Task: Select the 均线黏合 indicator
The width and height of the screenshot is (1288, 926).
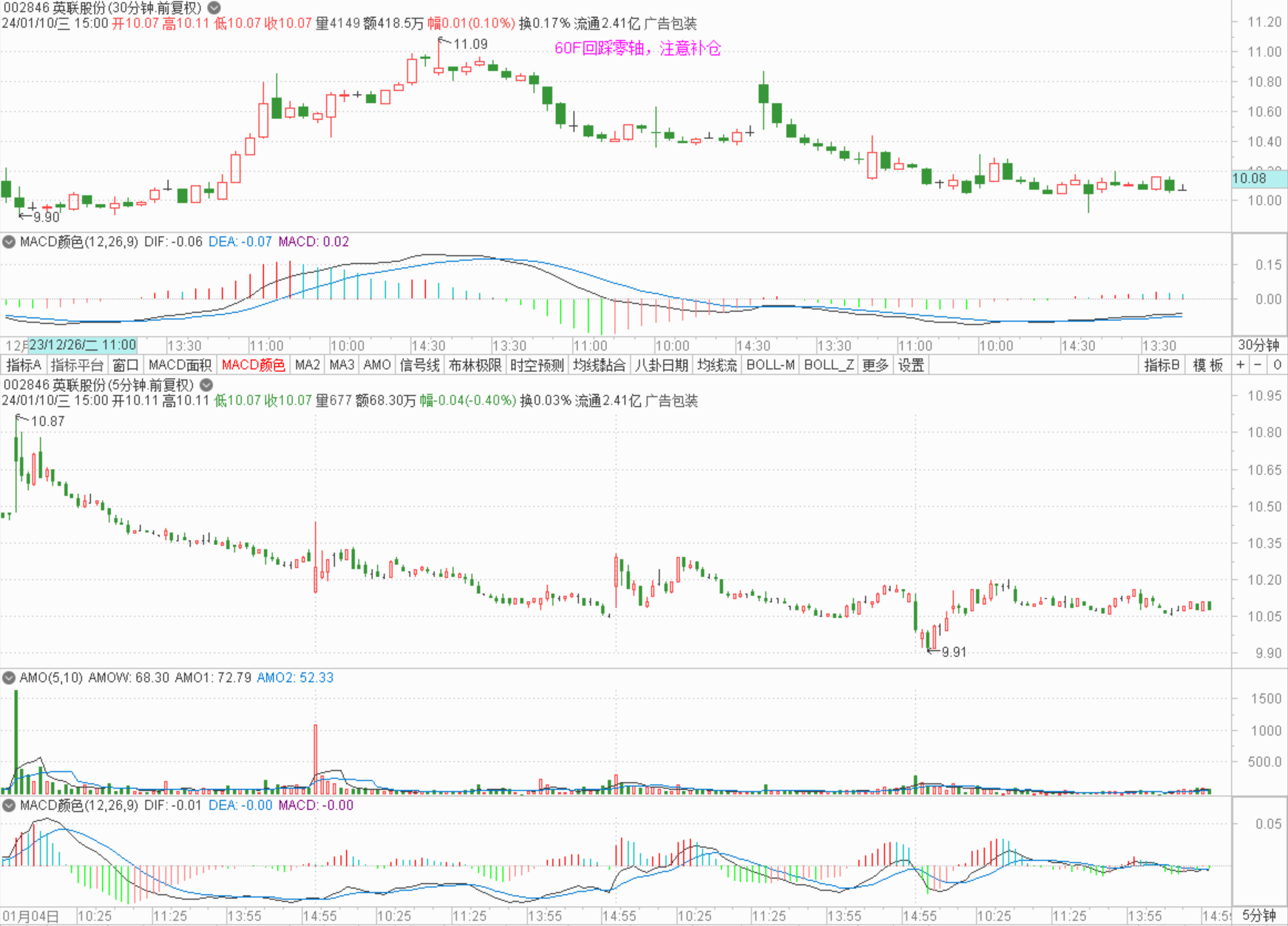Action: coord(599,365)
